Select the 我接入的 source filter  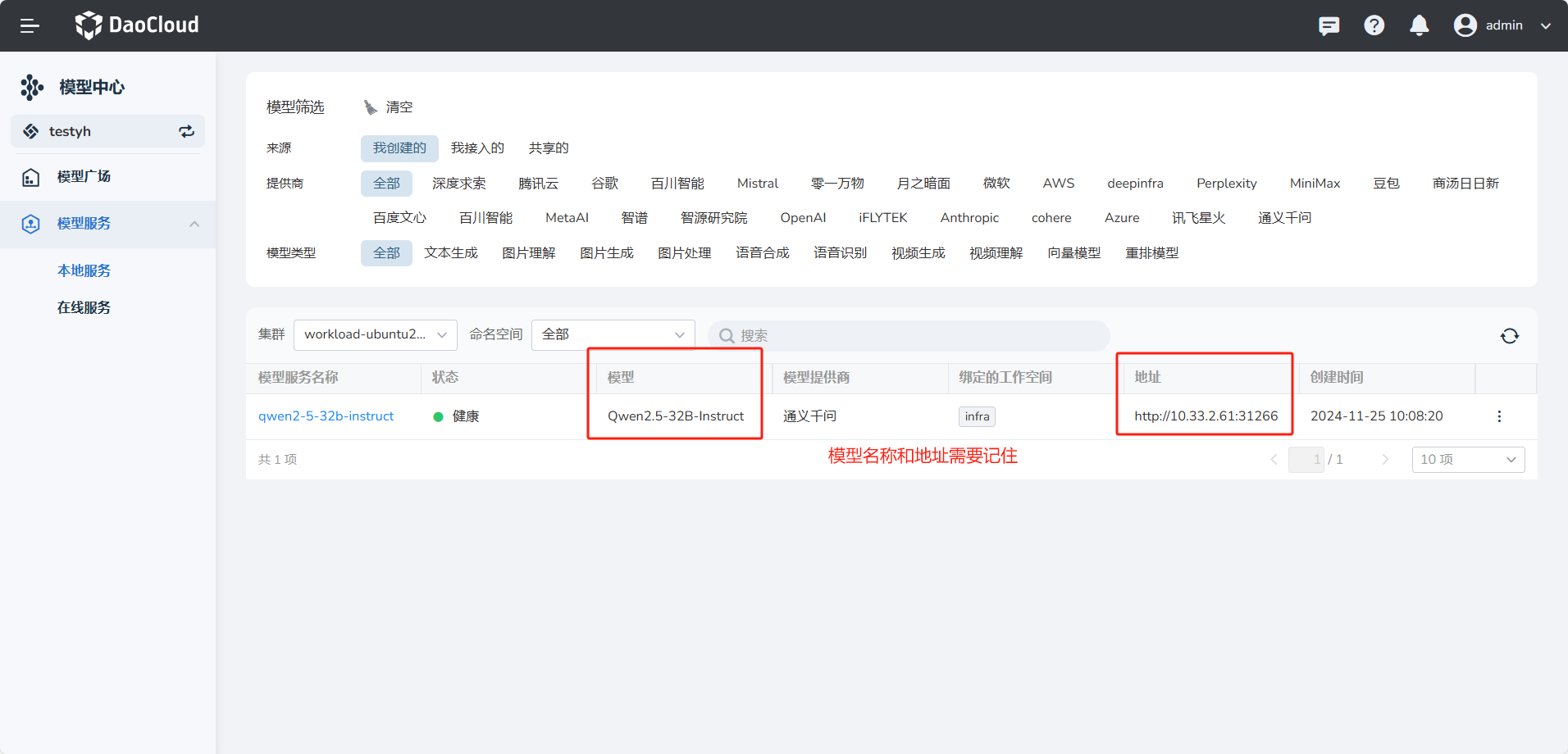pos(477,148)
